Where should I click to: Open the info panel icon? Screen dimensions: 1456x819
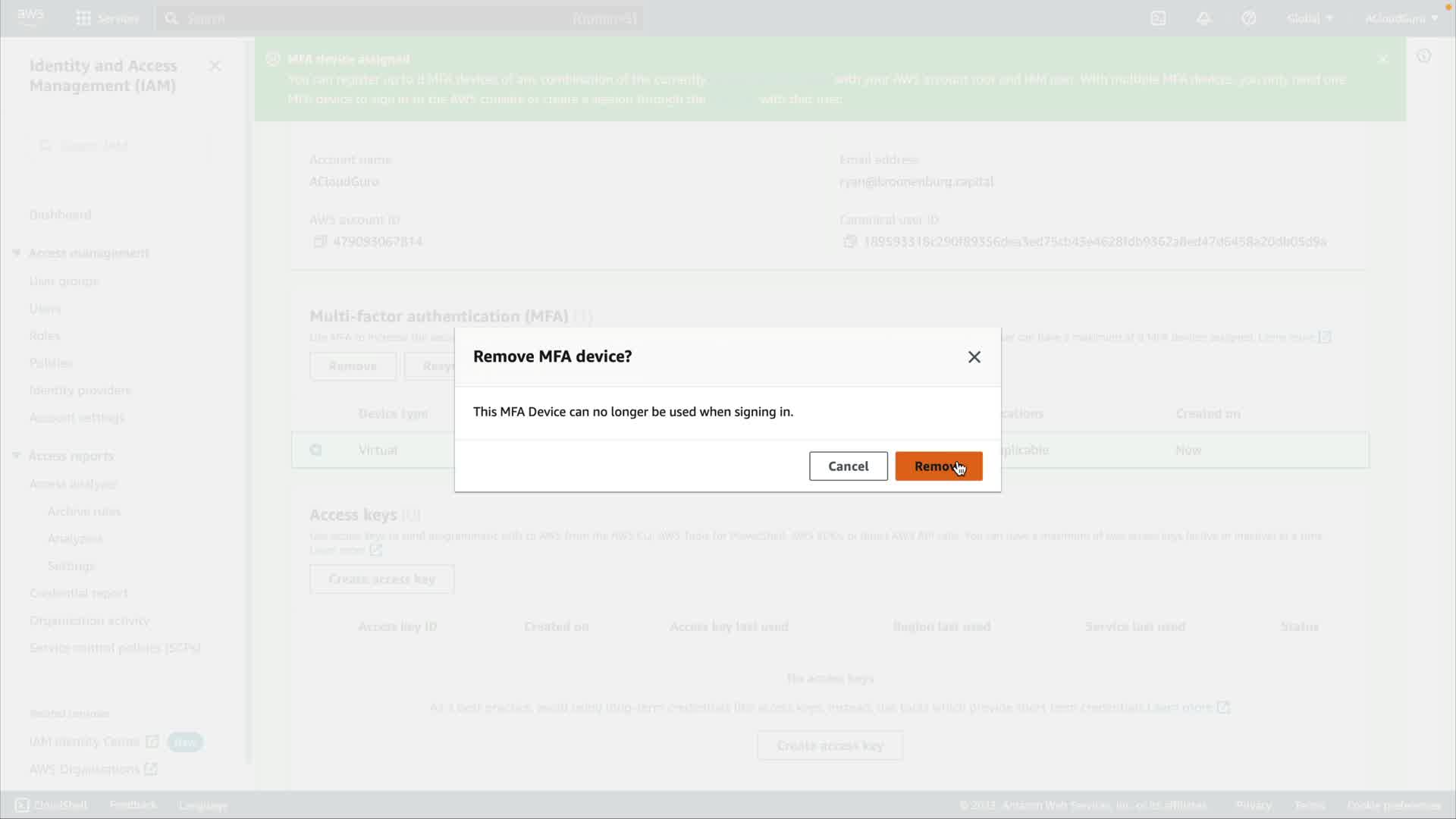point(1423,56)
